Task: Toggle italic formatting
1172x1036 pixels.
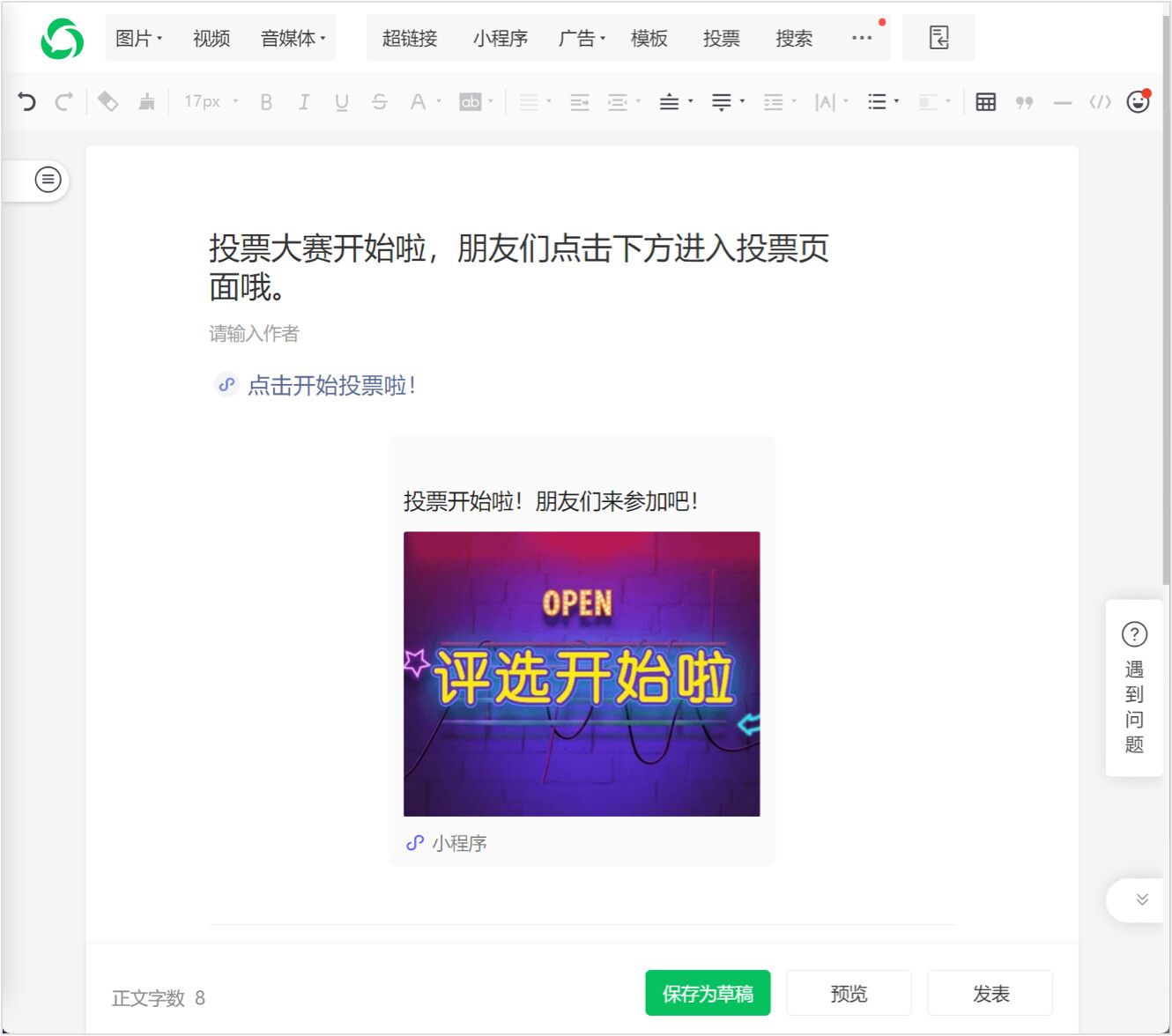Action: pyautogui.click(x=304, y=102)
